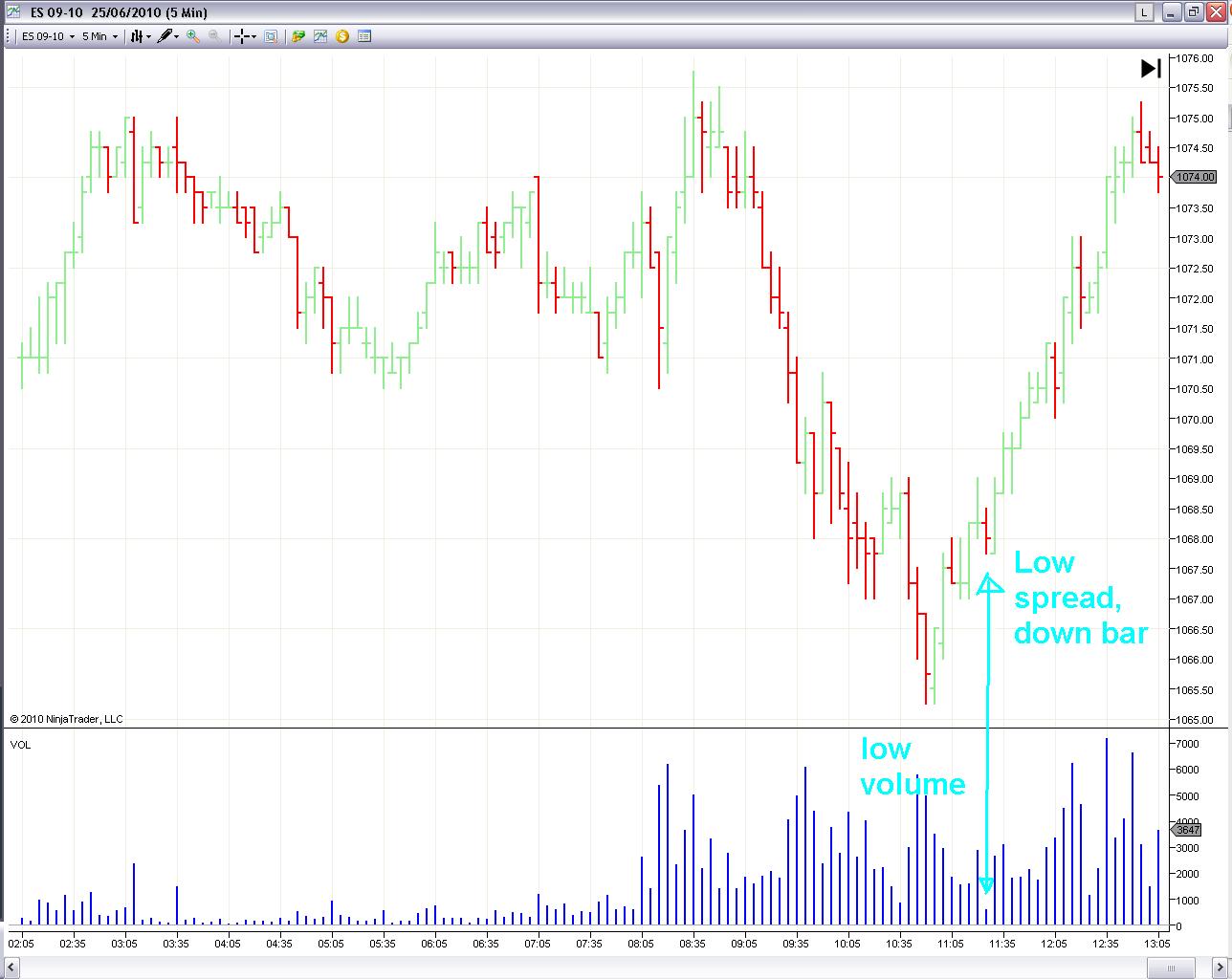
Task: Select the 'Low spread, down bar' annotation text
Action: [1081, 598]
